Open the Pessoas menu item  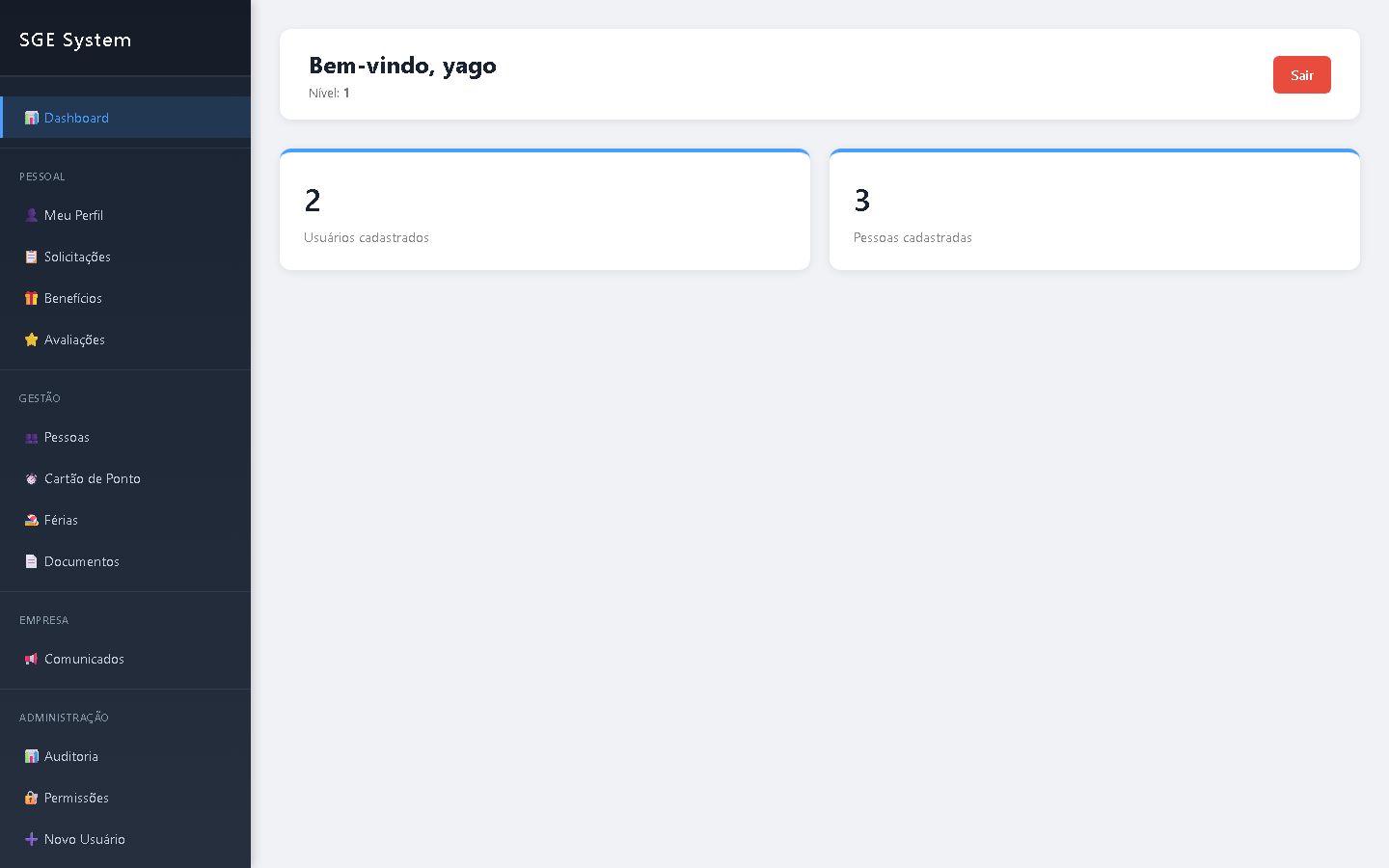(67, 437)
